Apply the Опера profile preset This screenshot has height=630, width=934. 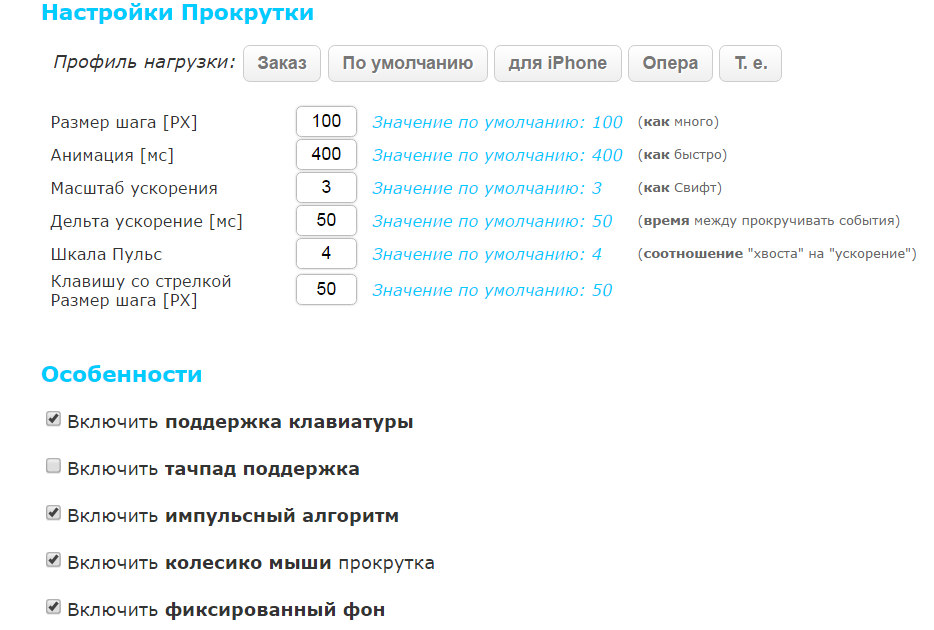[x=669, y=63]
